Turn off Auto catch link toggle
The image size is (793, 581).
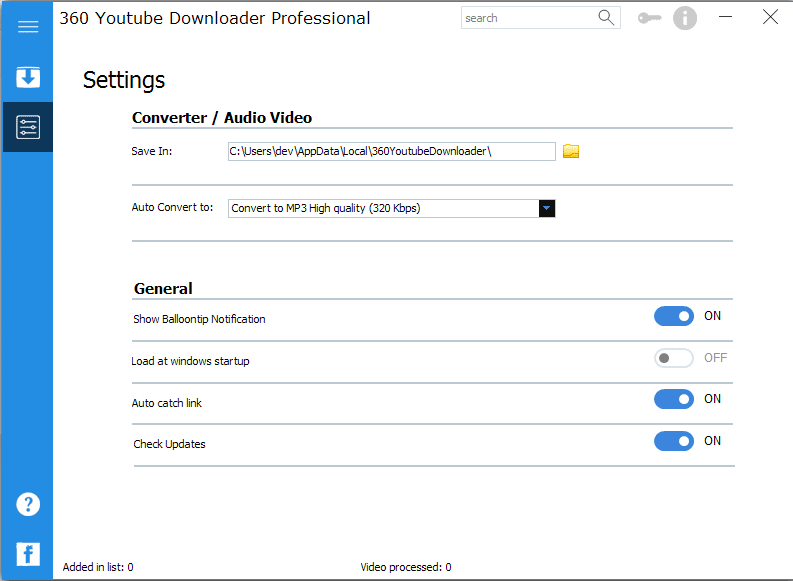tap(674, 399)
